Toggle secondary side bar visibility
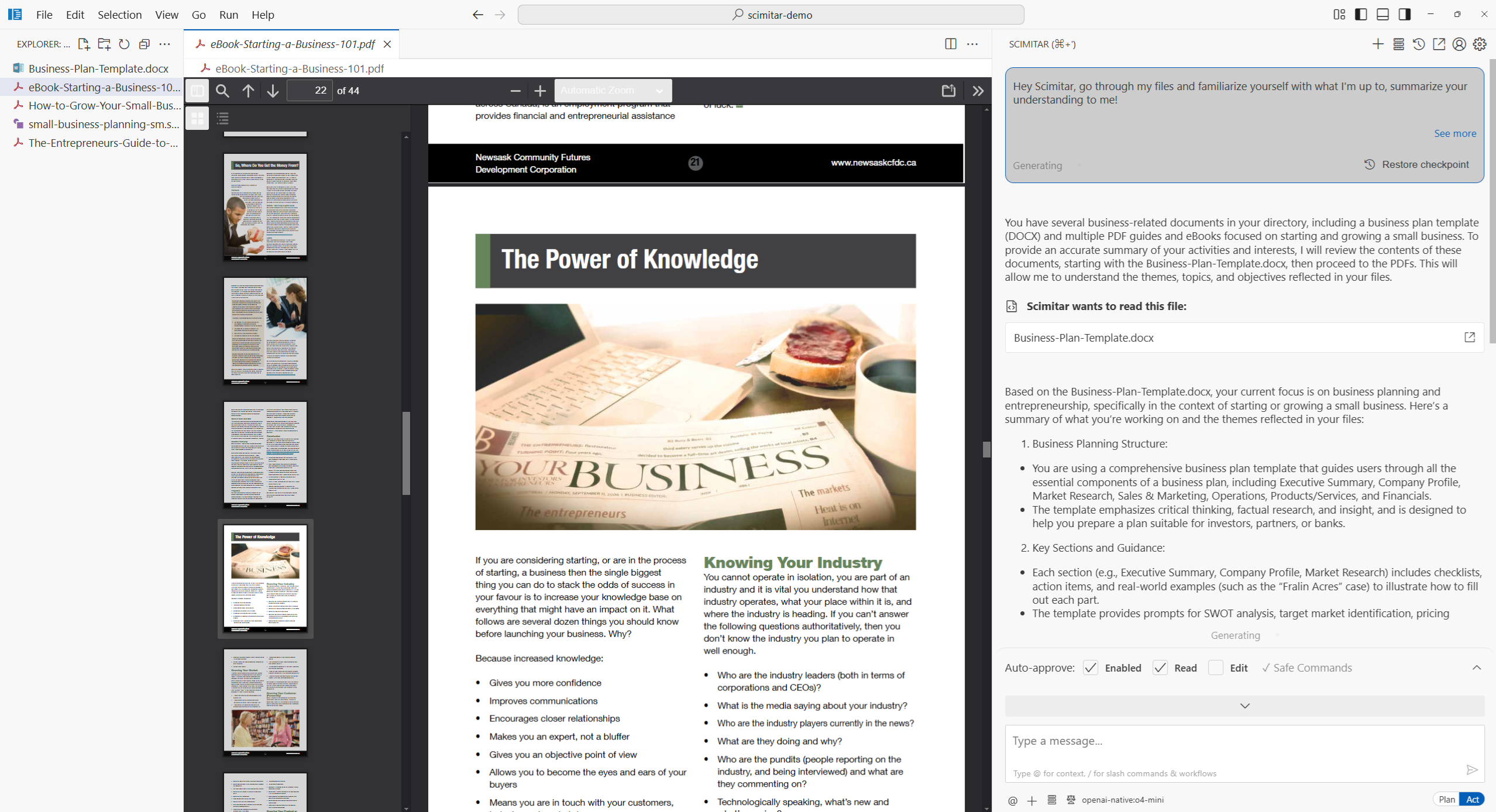1496x812 pixels. 1405,15
